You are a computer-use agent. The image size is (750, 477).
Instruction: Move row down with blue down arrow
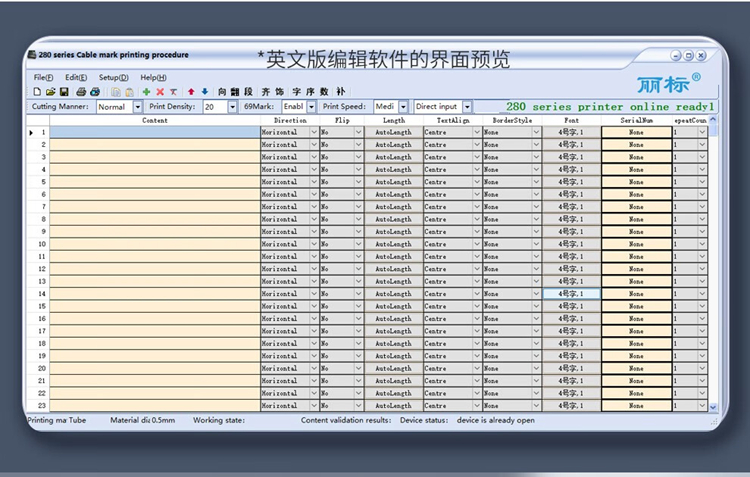pyautogui.click(x=204, y=91)
